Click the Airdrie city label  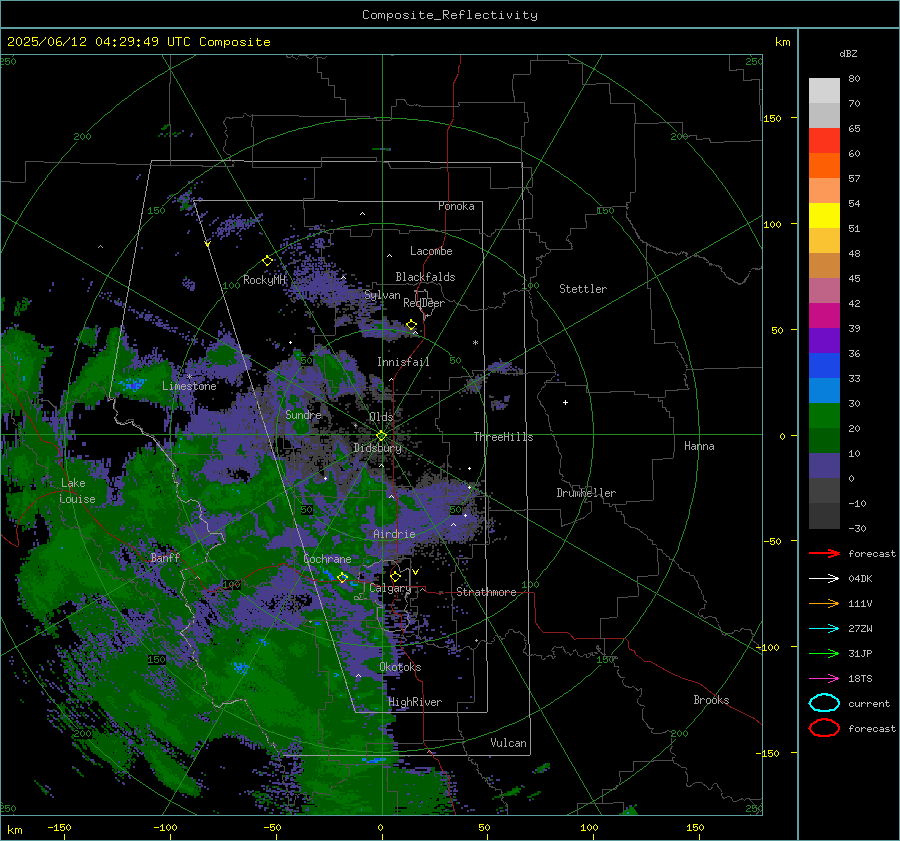pyautogui.click(x=394, y=534)
